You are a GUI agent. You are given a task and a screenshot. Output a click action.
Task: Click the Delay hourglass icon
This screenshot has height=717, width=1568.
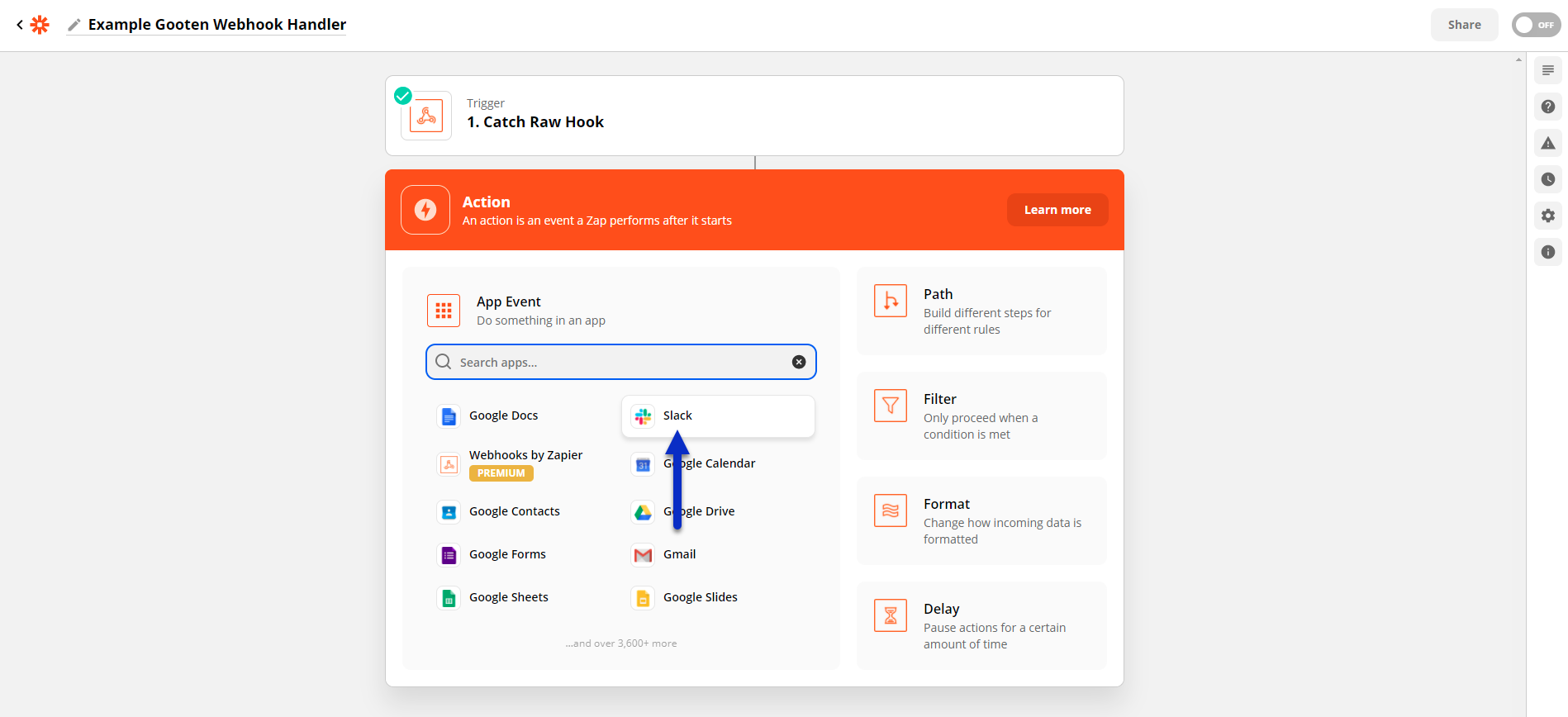point(891,615)
